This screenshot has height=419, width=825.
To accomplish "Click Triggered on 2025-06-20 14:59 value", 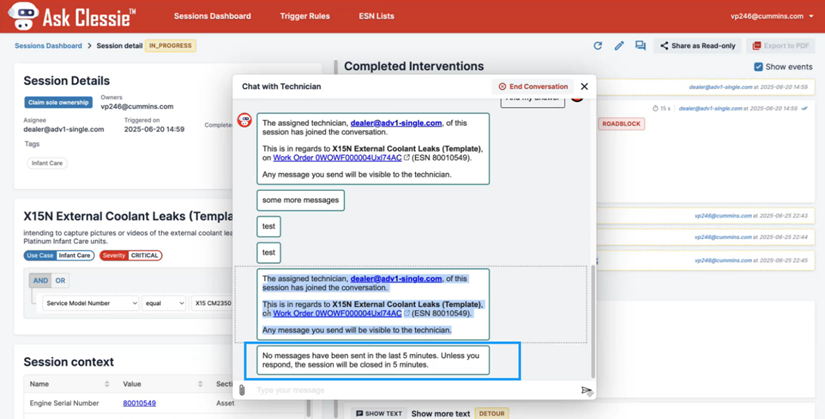I will click(x=154, y=129).
